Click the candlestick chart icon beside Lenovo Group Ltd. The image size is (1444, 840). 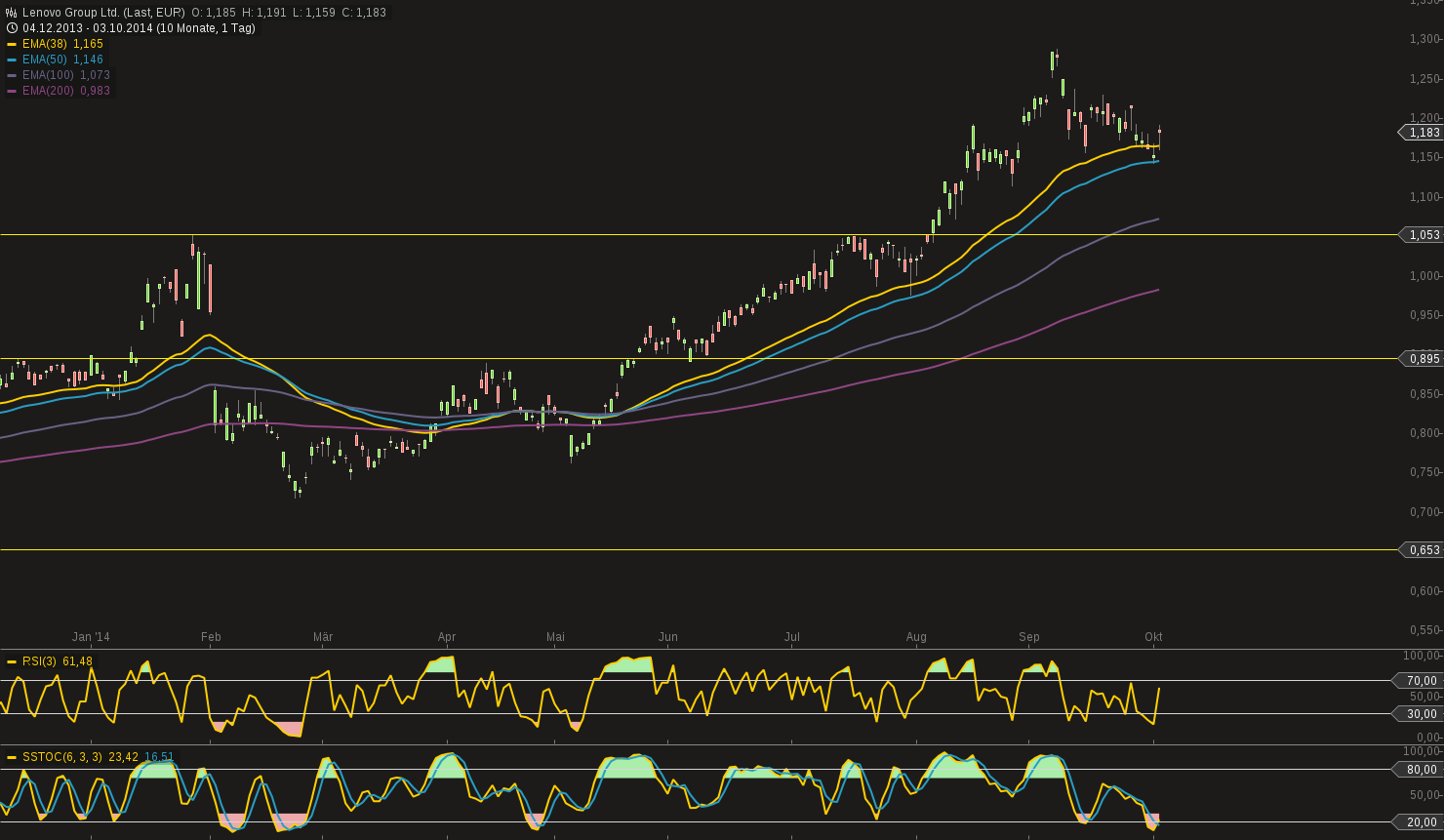[x=12, y=13]
